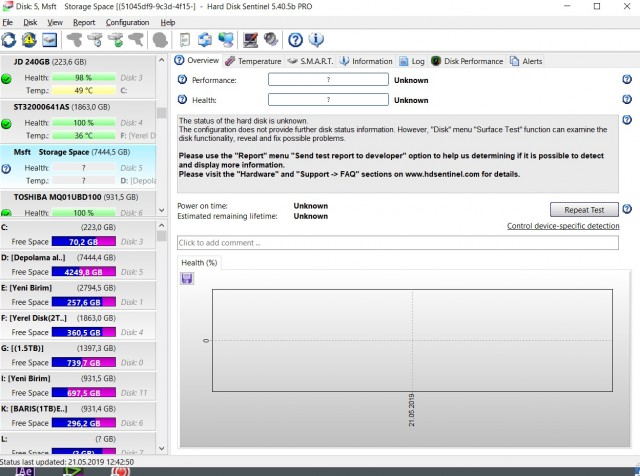Click the disk overview toolbar icon

49,40
